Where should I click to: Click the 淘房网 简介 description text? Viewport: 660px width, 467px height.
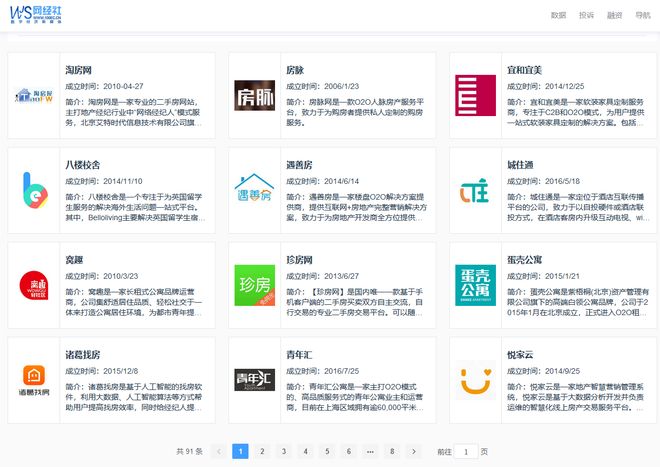(134, 112)
